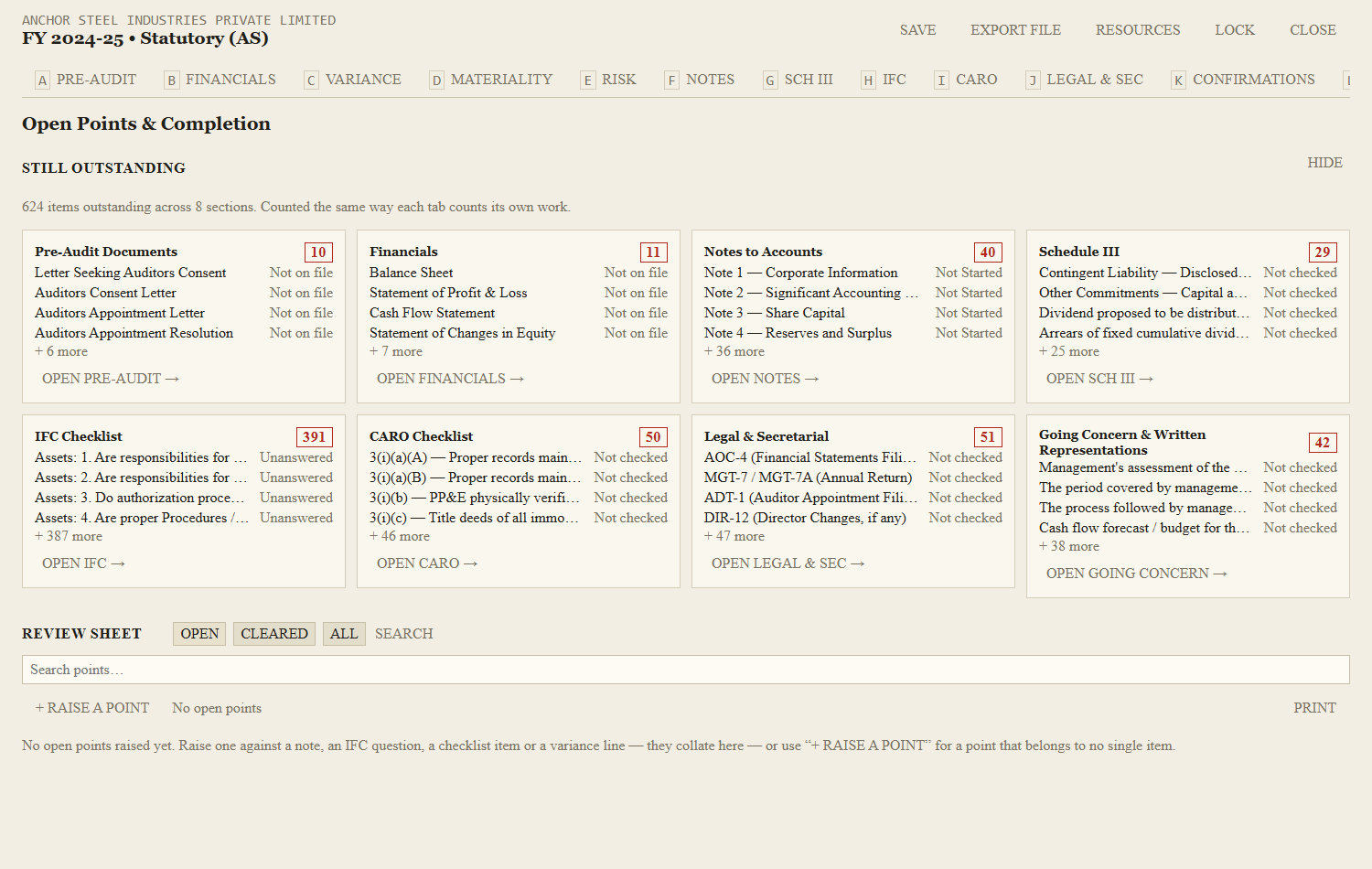Follow the Open Legal & Sec link
This screenshot has height=869, width=1372.
[x=788, y=563]
